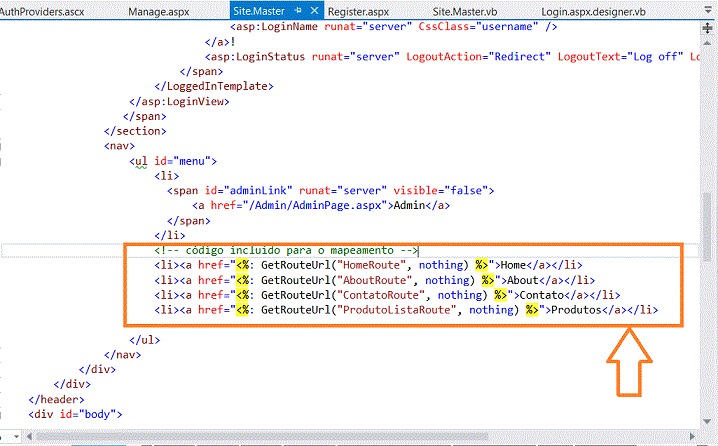Open the Register.aspx tab
Image resolution: width=718 pixels, height=446 pixels.
[x=358, y=12]
